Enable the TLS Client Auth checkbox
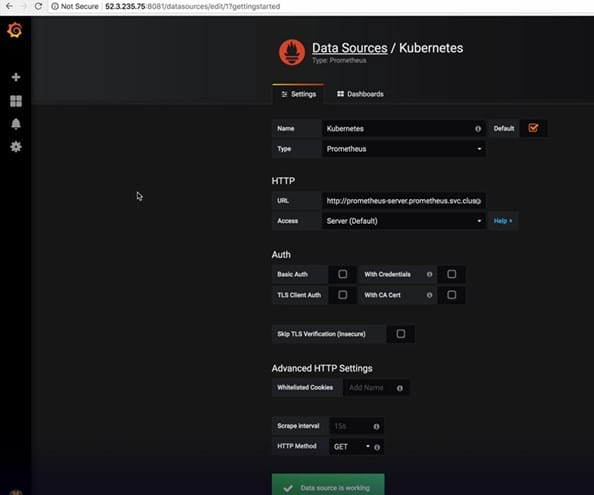This screenshot has width=594, height=495. click(x=342, y=295)
